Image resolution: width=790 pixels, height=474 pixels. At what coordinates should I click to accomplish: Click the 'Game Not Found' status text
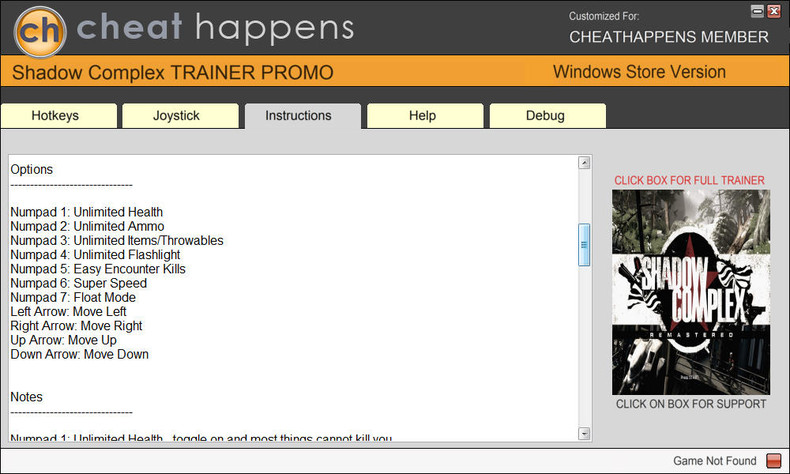(715, 461)
